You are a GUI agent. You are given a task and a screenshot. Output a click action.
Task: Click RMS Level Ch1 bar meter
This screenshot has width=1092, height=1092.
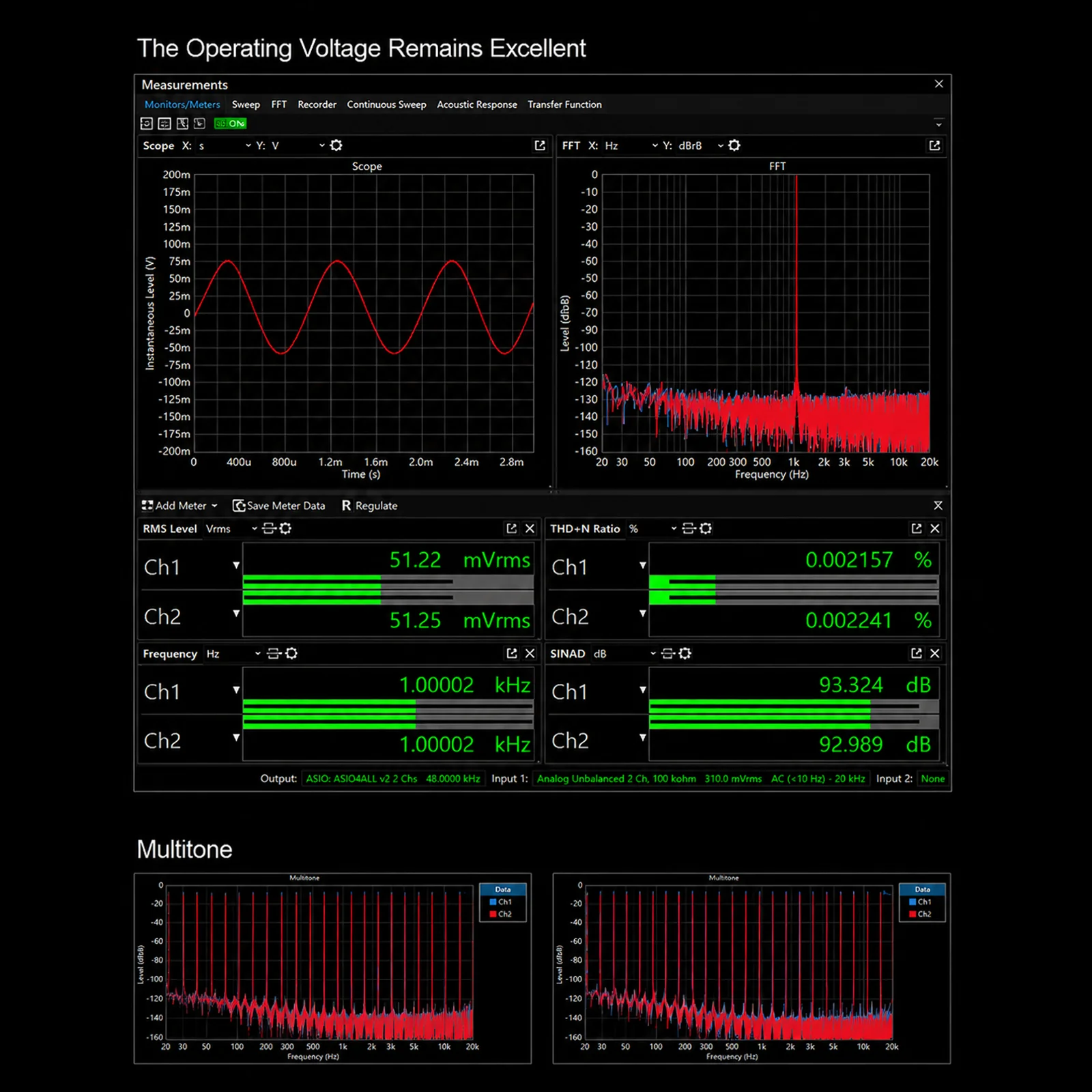pos(388,581)
